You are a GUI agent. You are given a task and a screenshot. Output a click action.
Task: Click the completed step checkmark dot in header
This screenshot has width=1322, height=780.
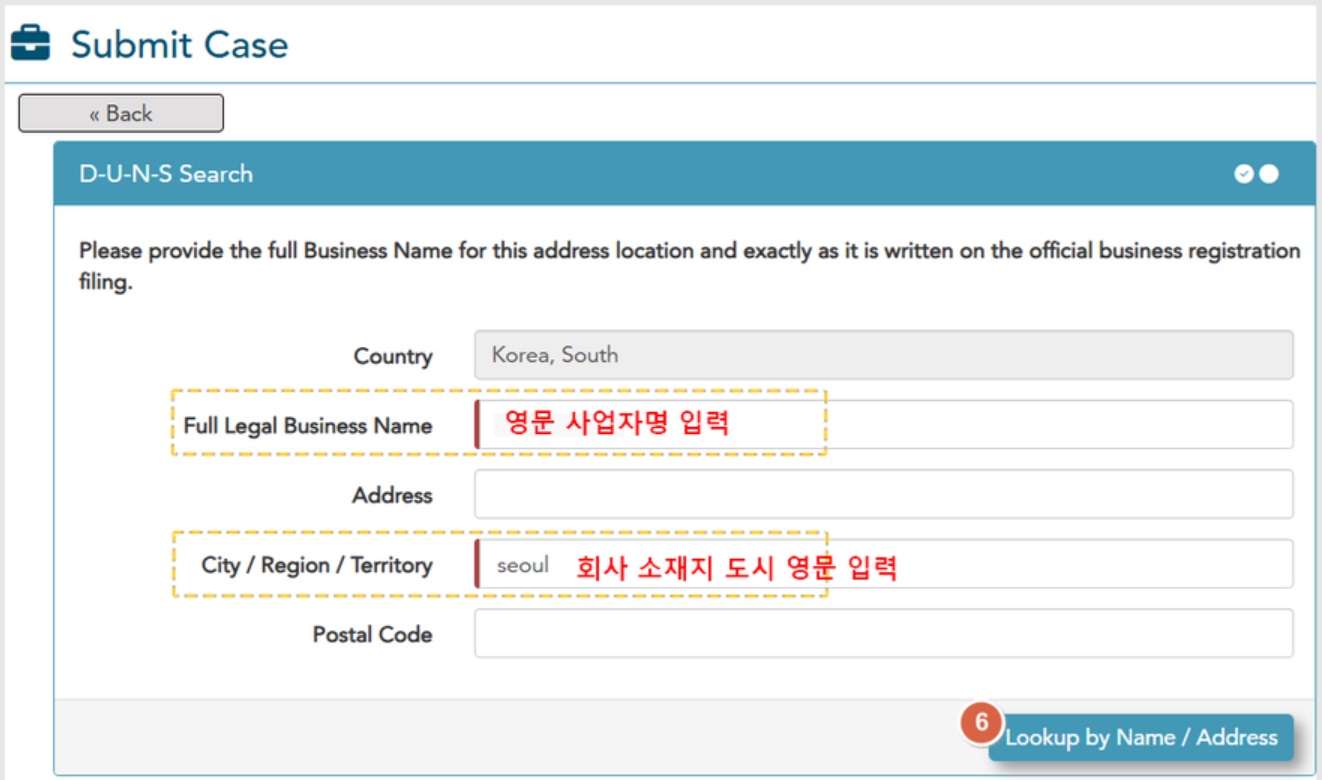[1243, 174]
